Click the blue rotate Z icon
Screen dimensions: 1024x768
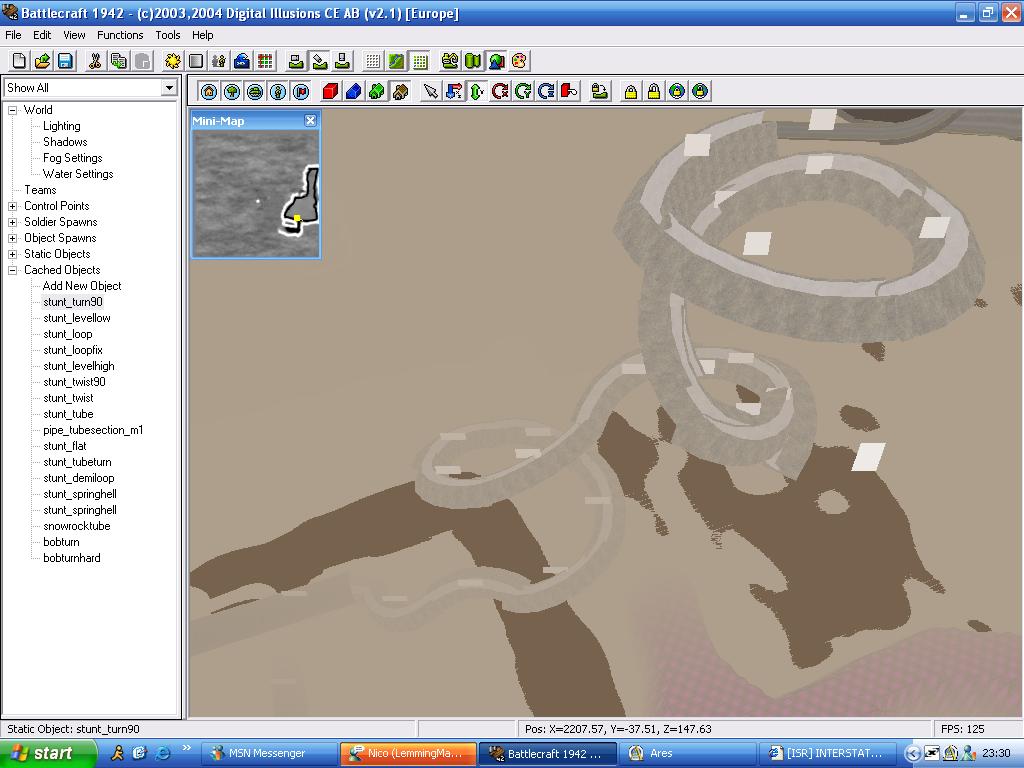[547, 91]
